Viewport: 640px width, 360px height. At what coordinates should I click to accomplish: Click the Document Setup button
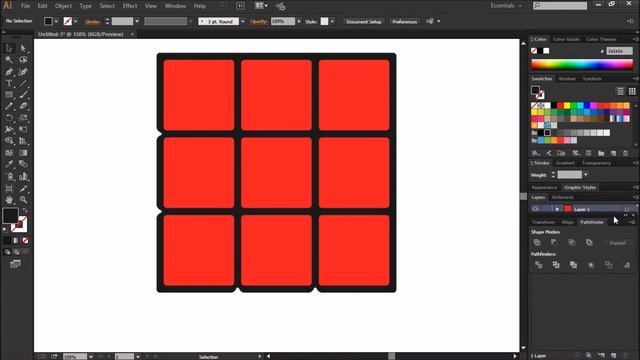pos(364,22)
